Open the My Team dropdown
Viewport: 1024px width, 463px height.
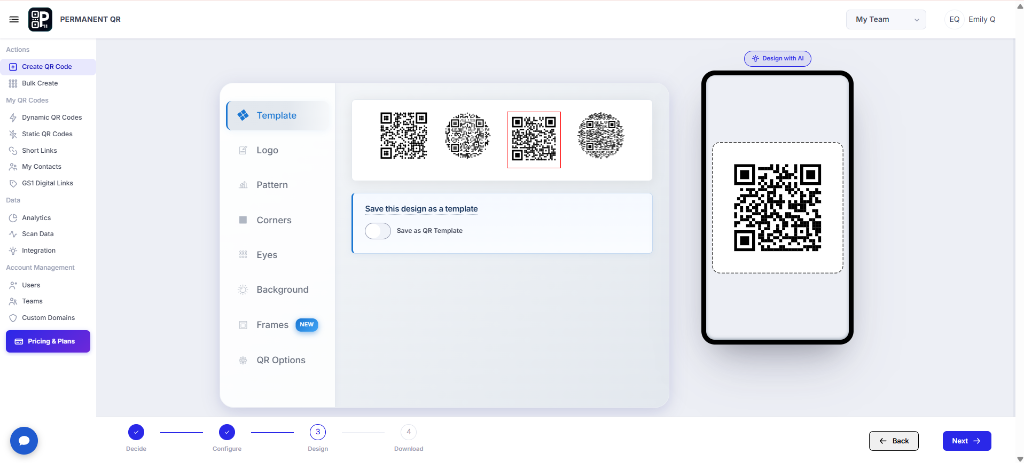[886, 20]
